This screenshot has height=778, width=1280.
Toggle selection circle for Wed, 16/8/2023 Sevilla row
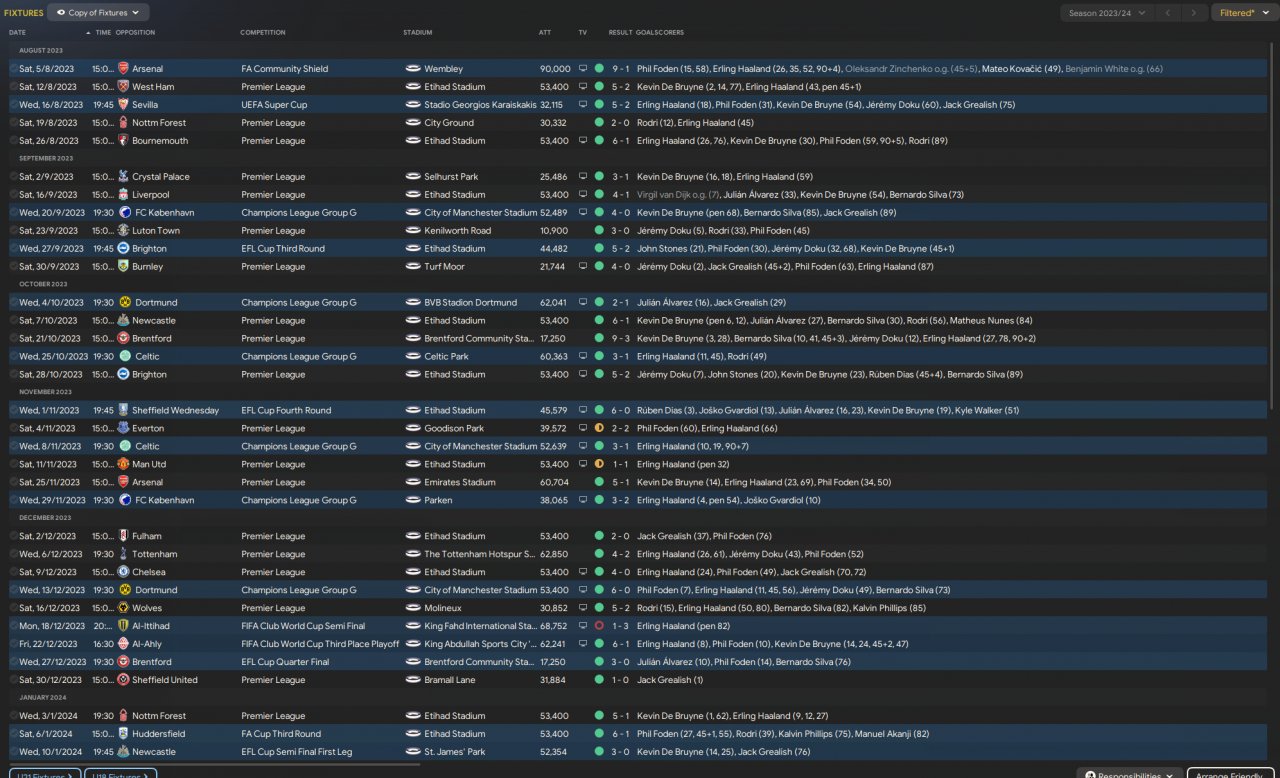[x=14, y=105]
